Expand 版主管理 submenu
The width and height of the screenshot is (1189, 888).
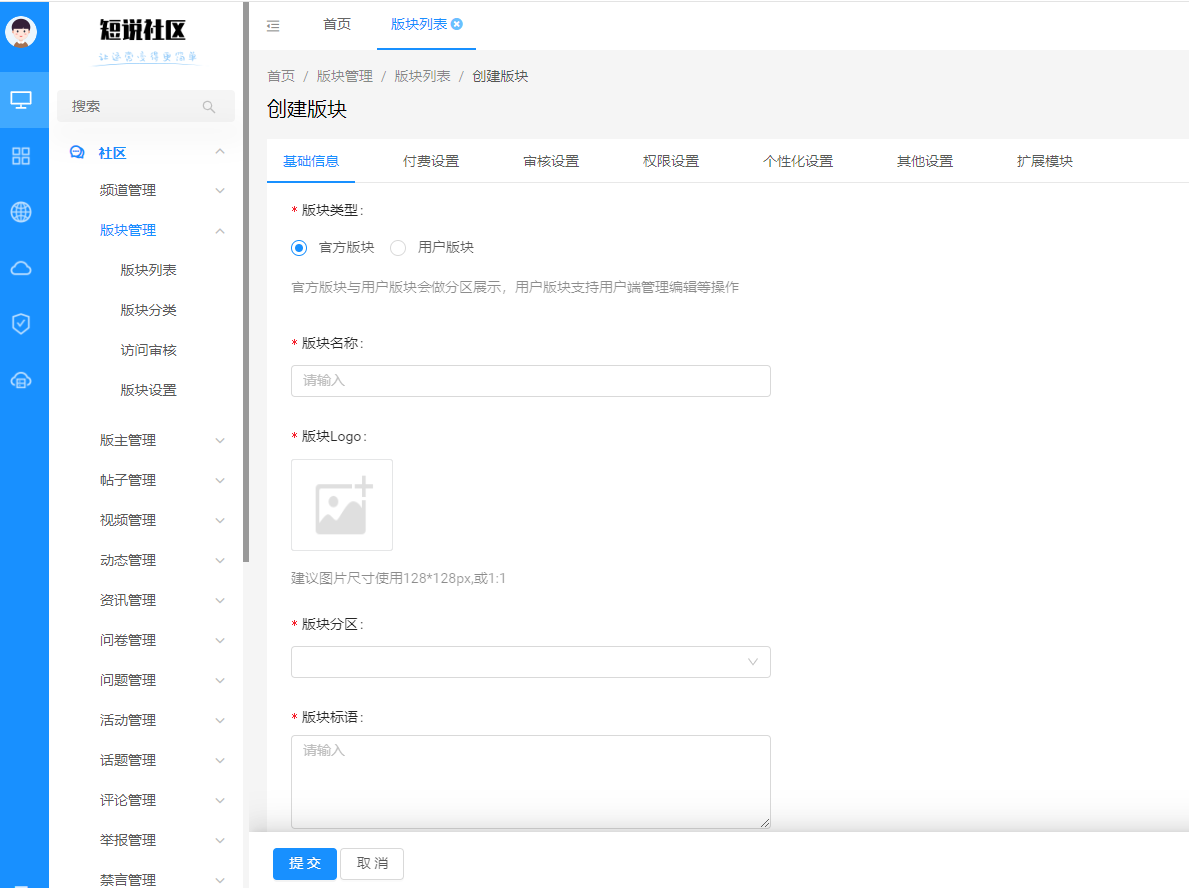pyautogui.click(x=220, y=441)
